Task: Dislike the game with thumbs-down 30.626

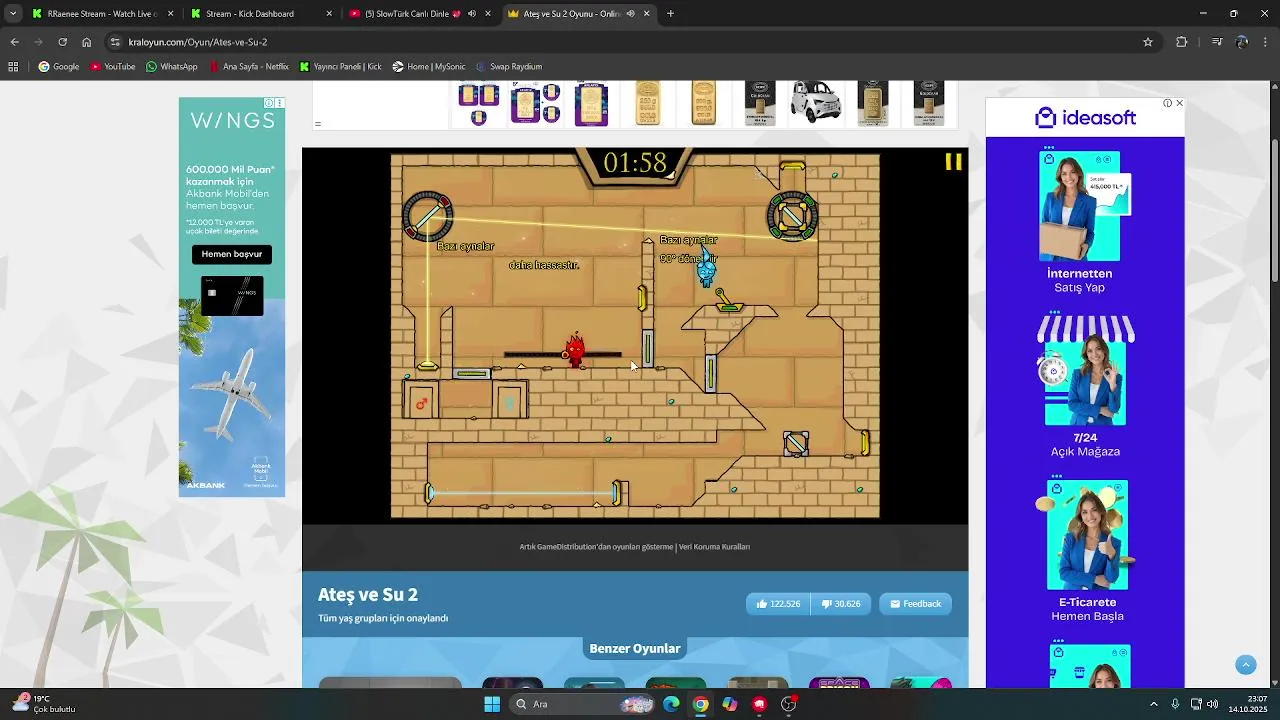Action: pos(841,604)
